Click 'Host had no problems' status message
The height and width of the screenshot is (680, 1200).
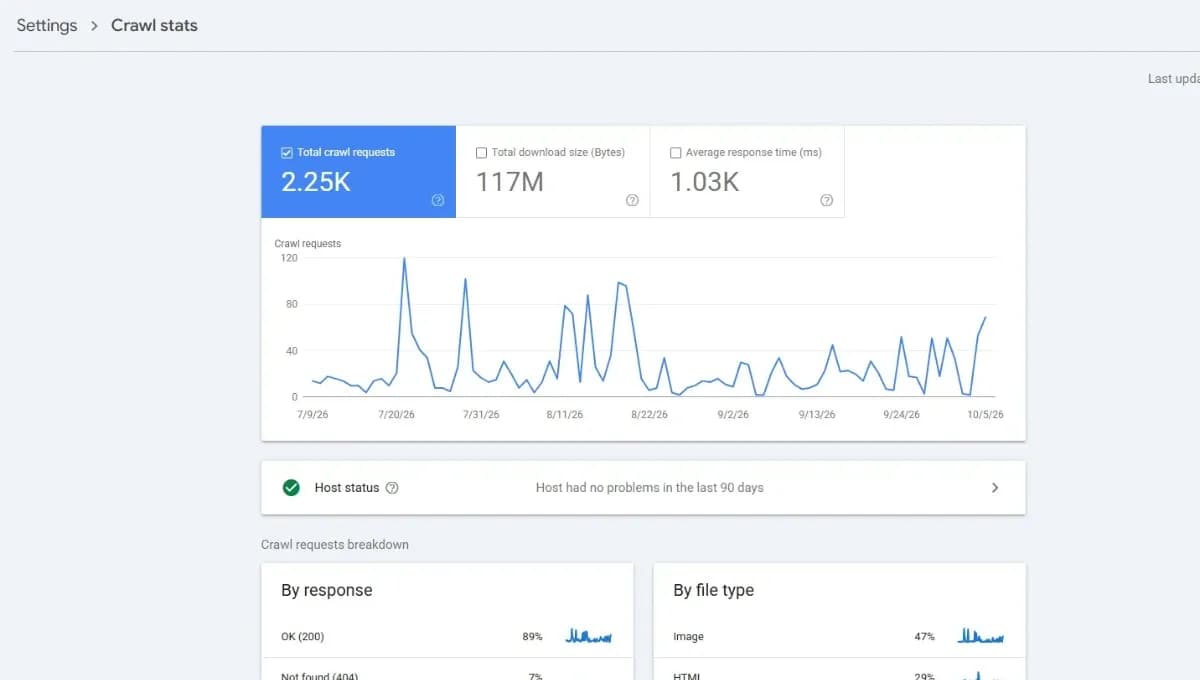coord(650,488)
